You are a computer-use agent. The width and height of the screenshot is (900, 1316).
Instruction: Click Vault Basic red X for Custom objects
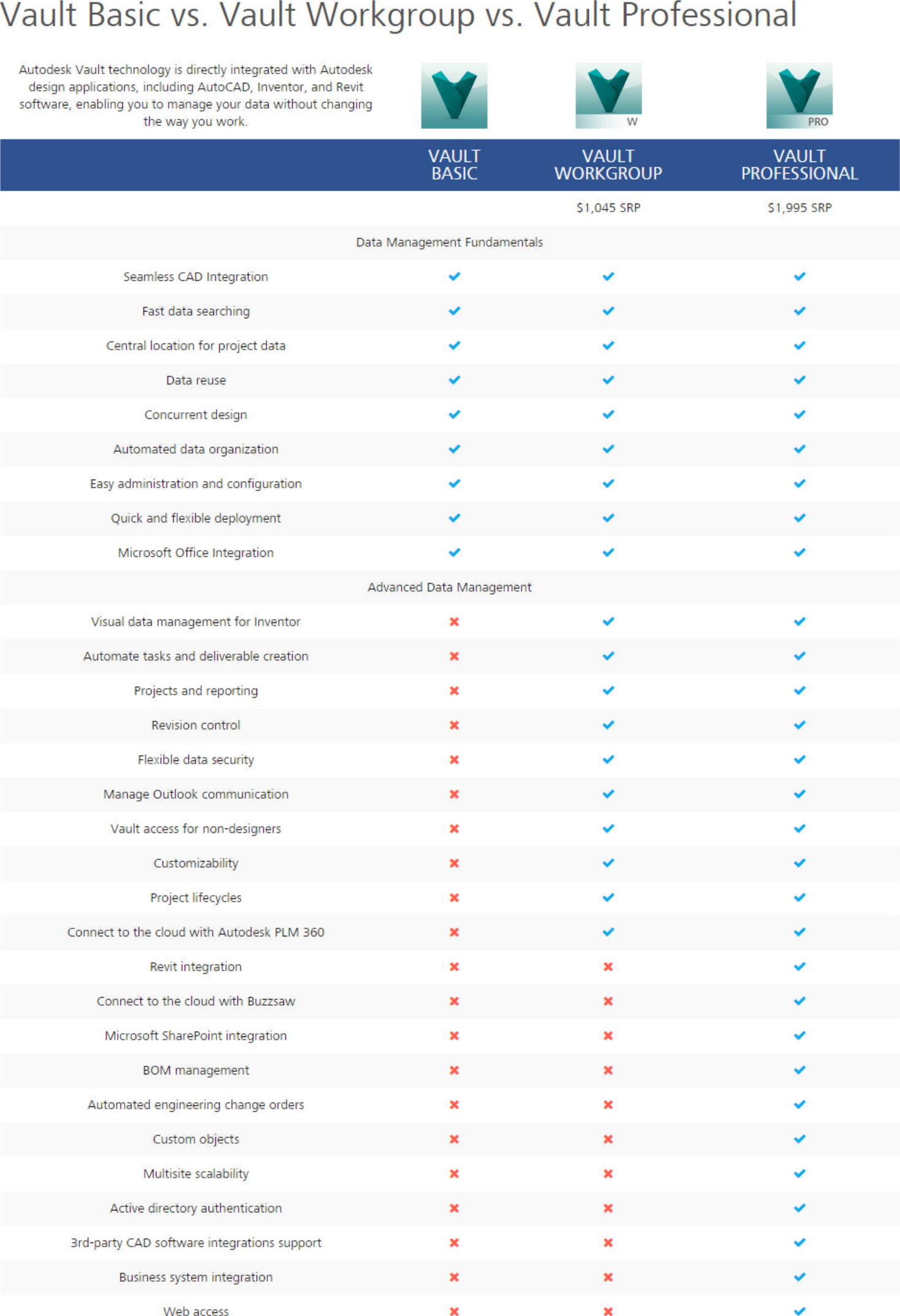[x=454, y=1139]
